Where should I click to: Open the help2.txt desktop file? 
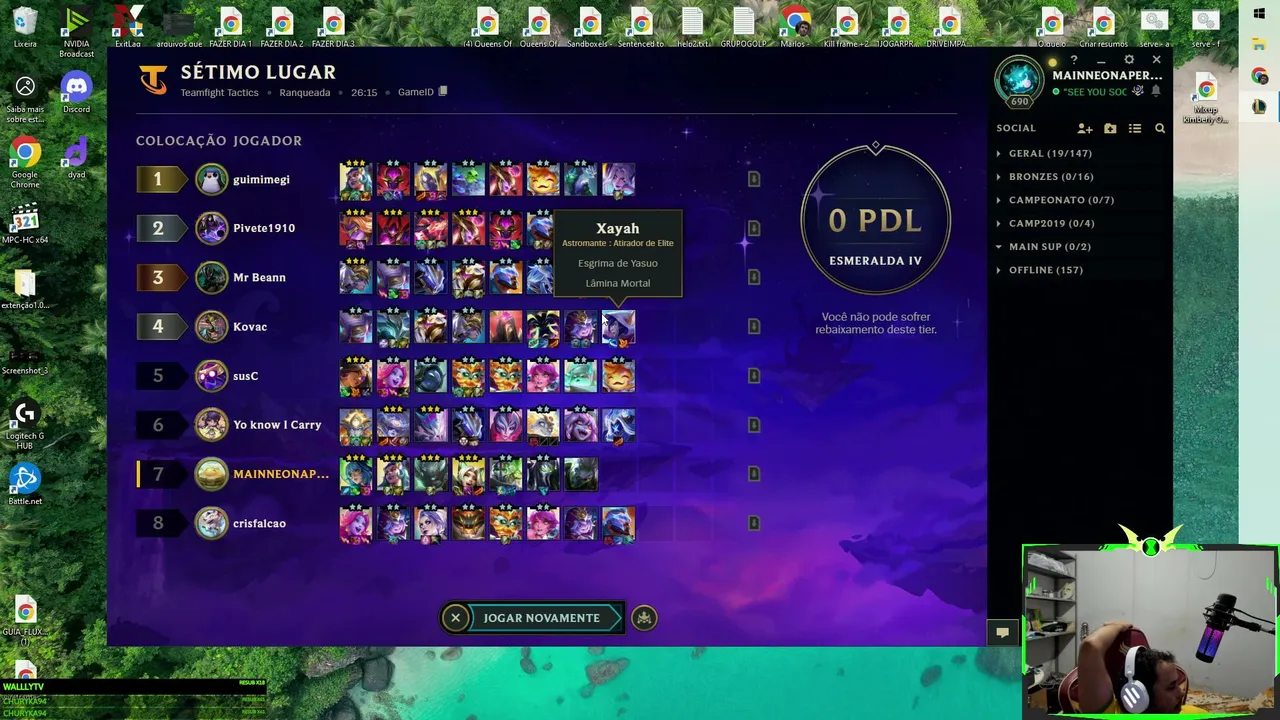click(692, 29)
